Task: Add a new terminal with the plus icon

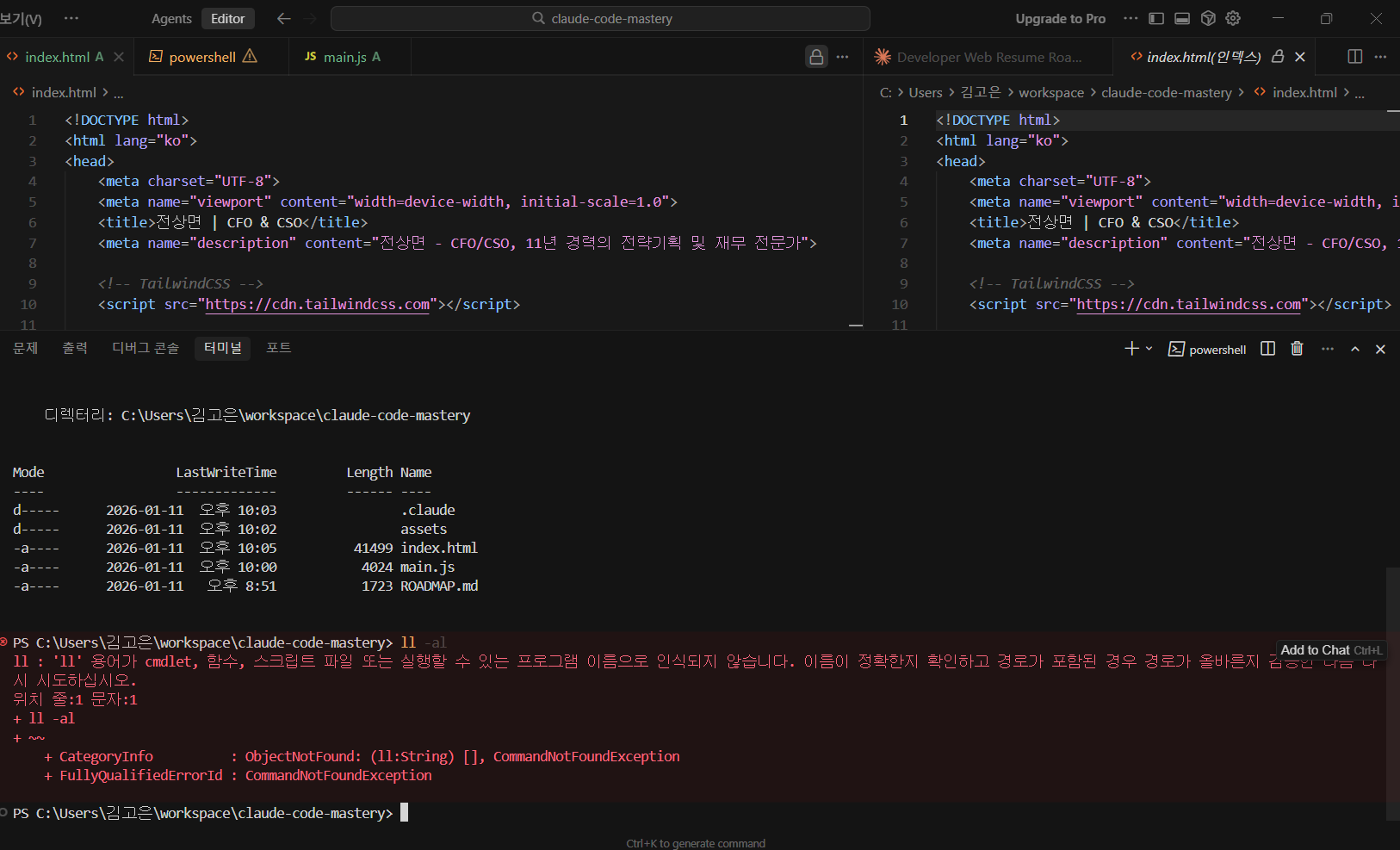Action: pyautogui.click(x=1131, y=349)
